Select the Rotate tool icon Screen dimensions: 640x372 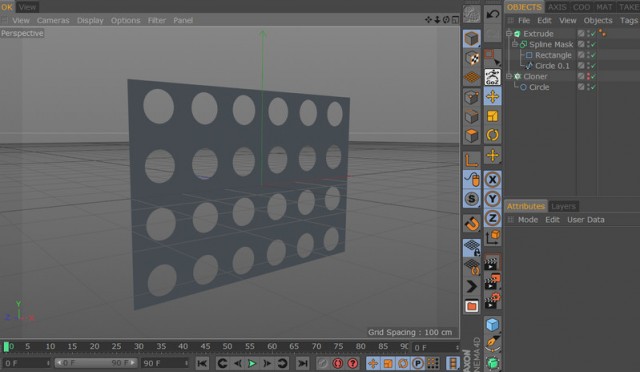pos(493,135)
